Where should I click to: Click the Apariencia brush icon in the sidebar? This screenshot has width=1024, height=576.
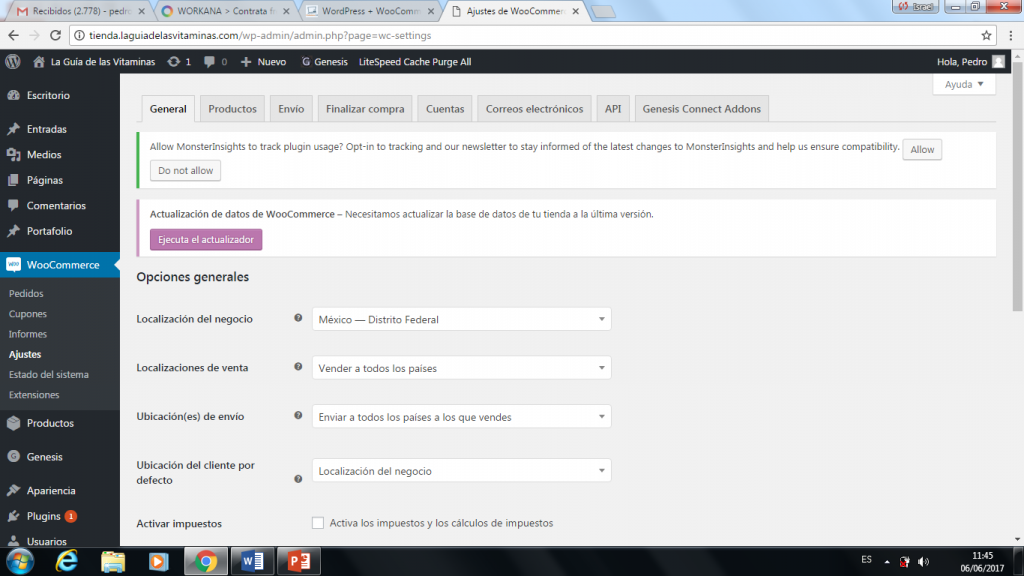pos(14,490)
